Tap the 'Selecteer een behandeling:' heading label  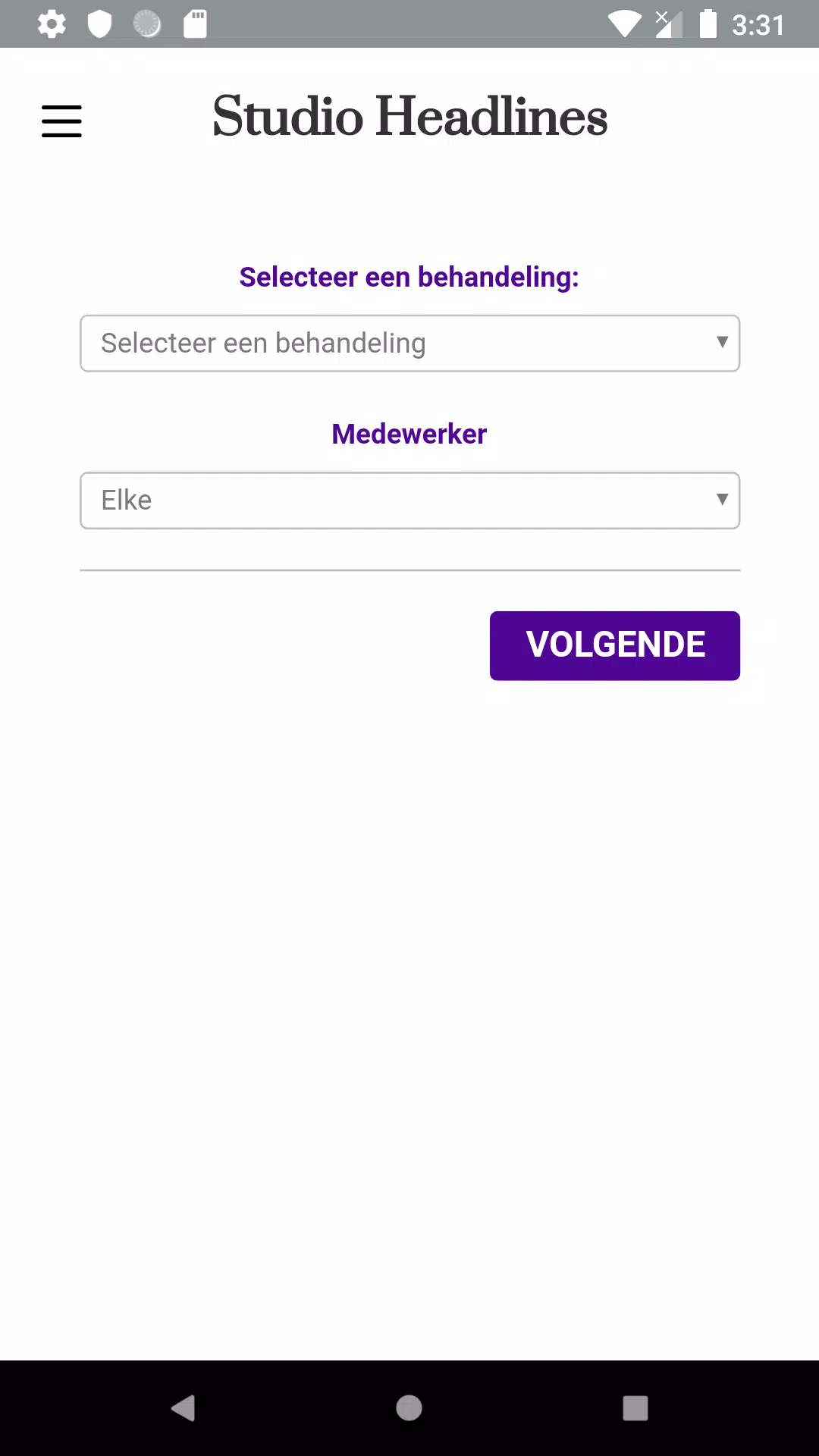(409, 278)
